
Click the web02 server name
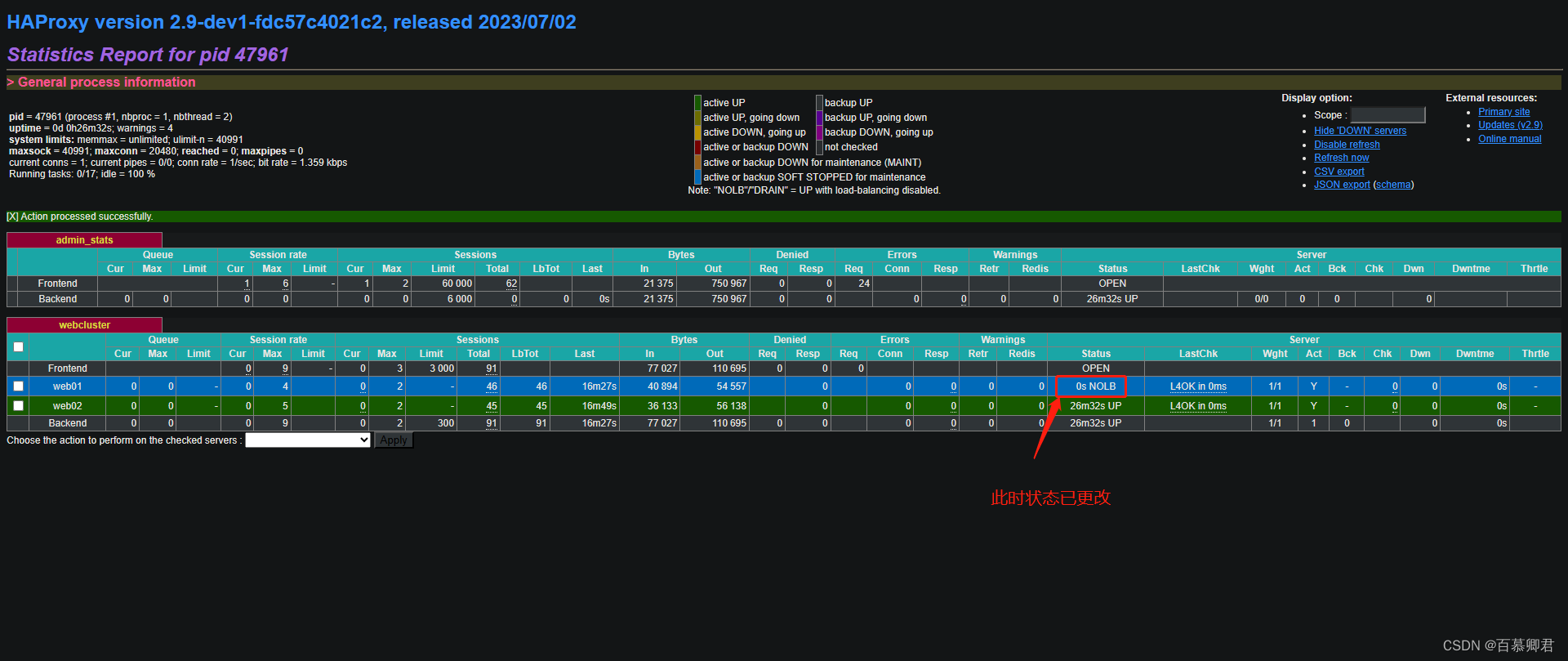tap(67, 406)
